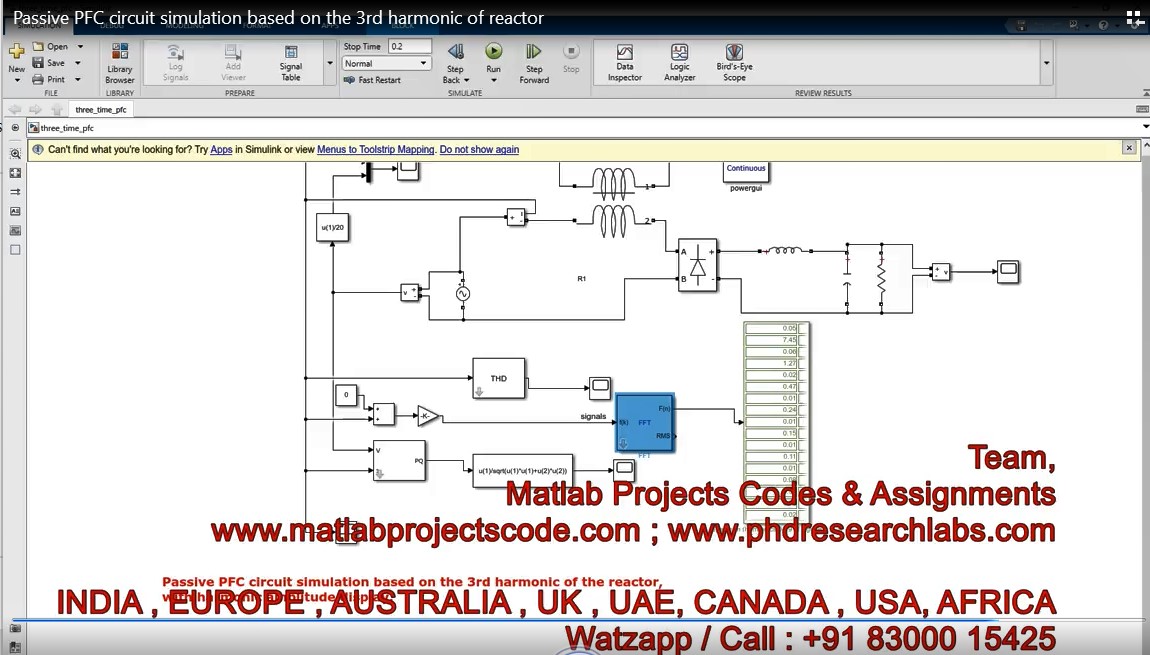Expand the Run options arrow
The height and width of the screenshot is (655, 1150).
point(494,80)
